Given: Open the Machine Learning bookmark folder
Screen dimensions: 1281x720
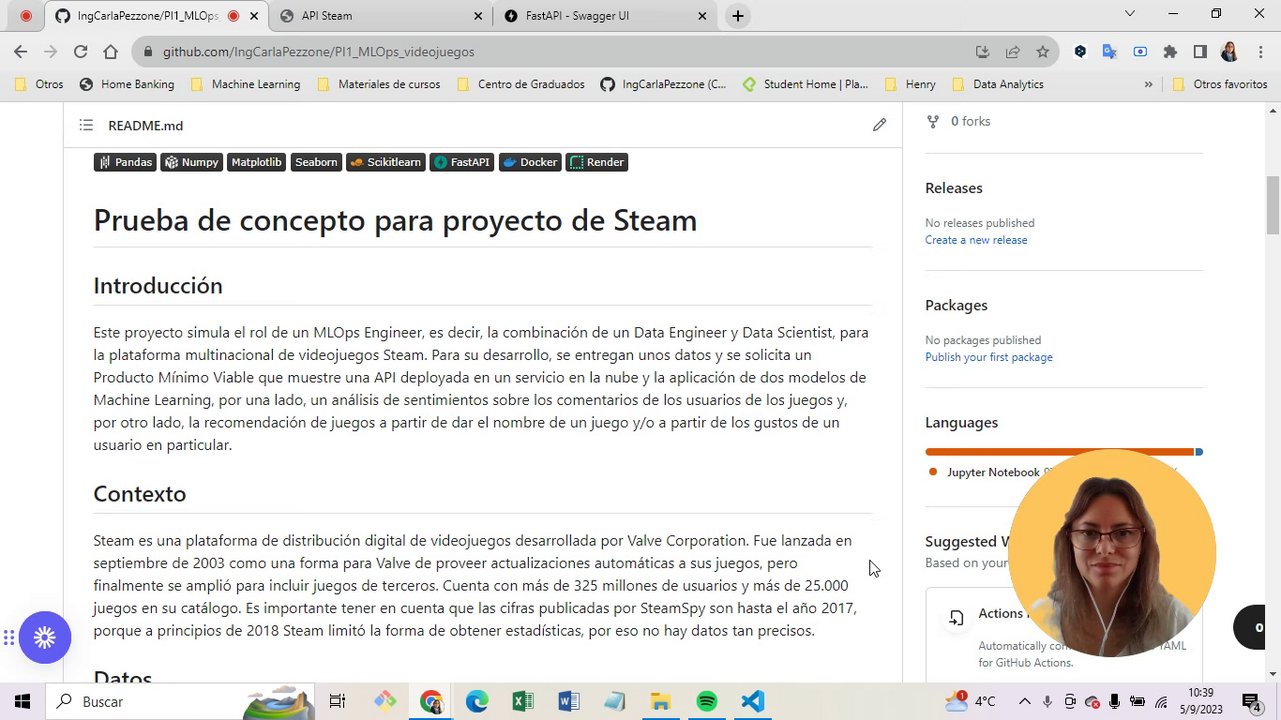Looking at the screenshot, I should 245,85.
